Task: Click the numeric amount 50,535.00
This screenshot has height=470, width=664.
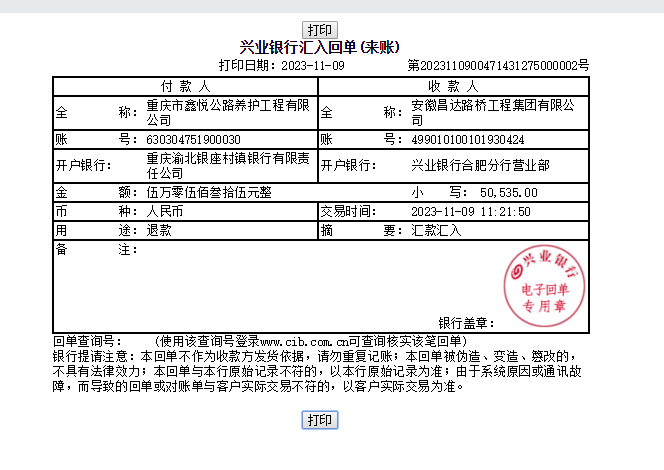Action: [x=508, y=192]
